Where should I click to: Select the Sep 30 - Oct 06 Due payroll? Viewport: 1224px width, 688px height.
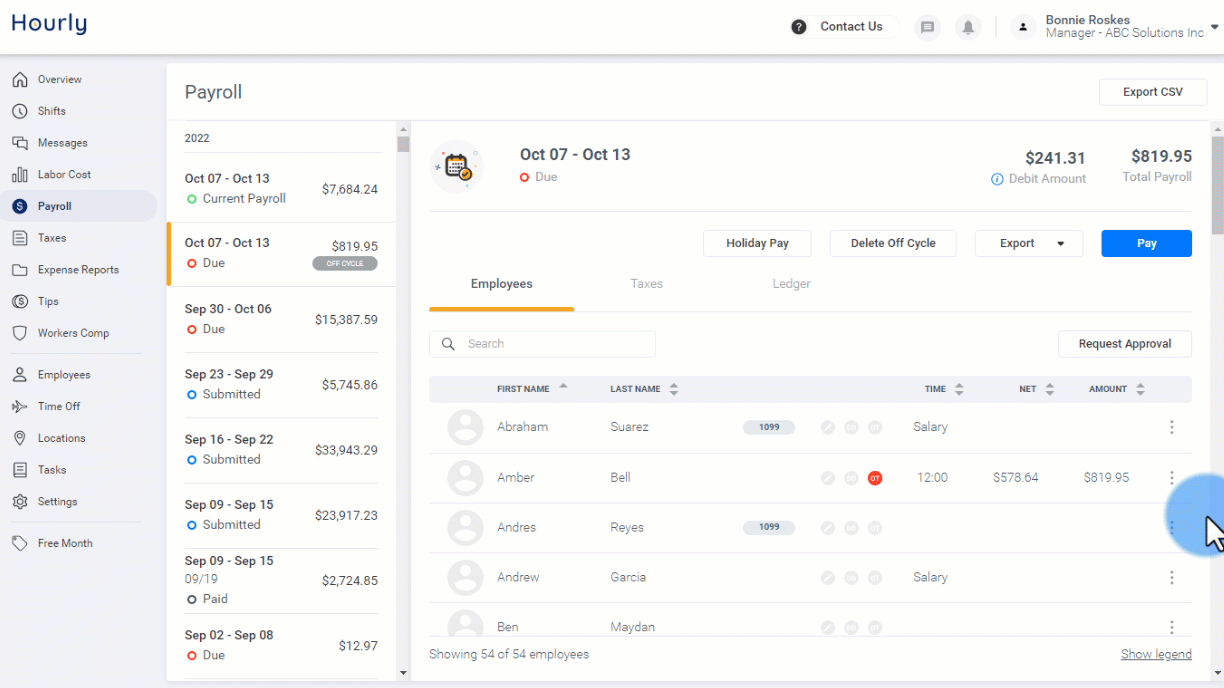tap(281, 320)
